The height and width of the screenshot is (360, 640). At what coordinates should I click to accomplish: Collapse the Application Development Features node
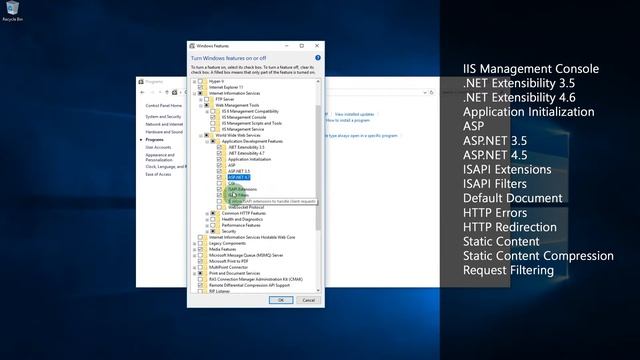pos(207,141)
